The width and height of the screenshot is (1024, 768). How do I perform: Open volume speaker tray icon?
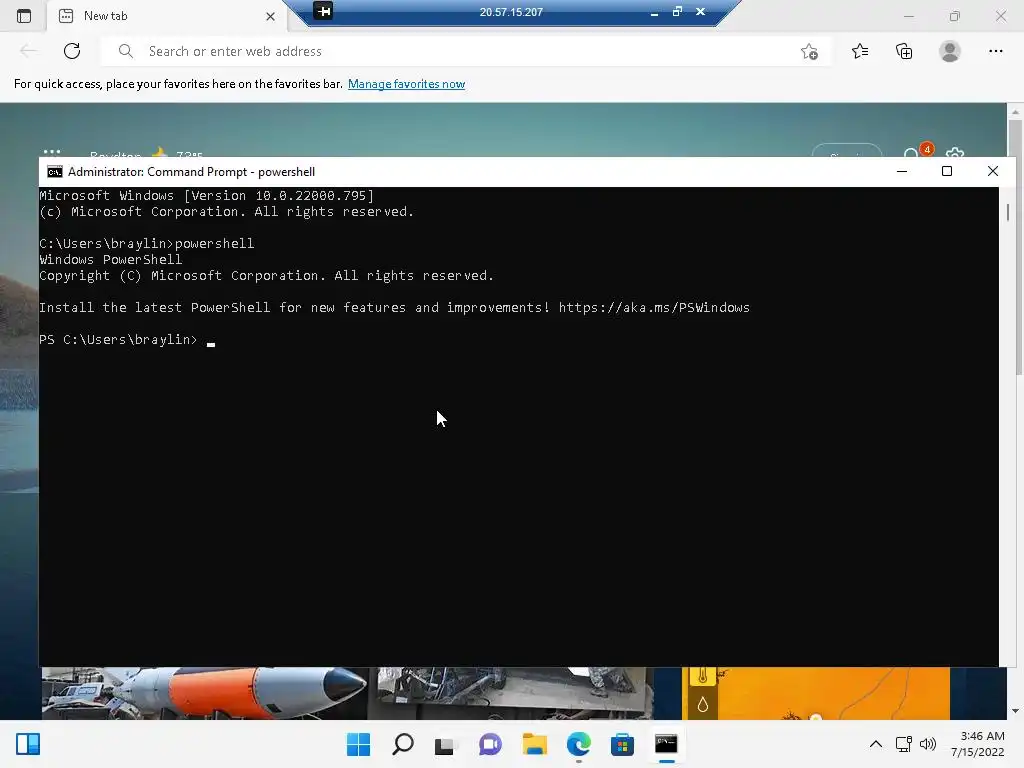click(927, 744)
